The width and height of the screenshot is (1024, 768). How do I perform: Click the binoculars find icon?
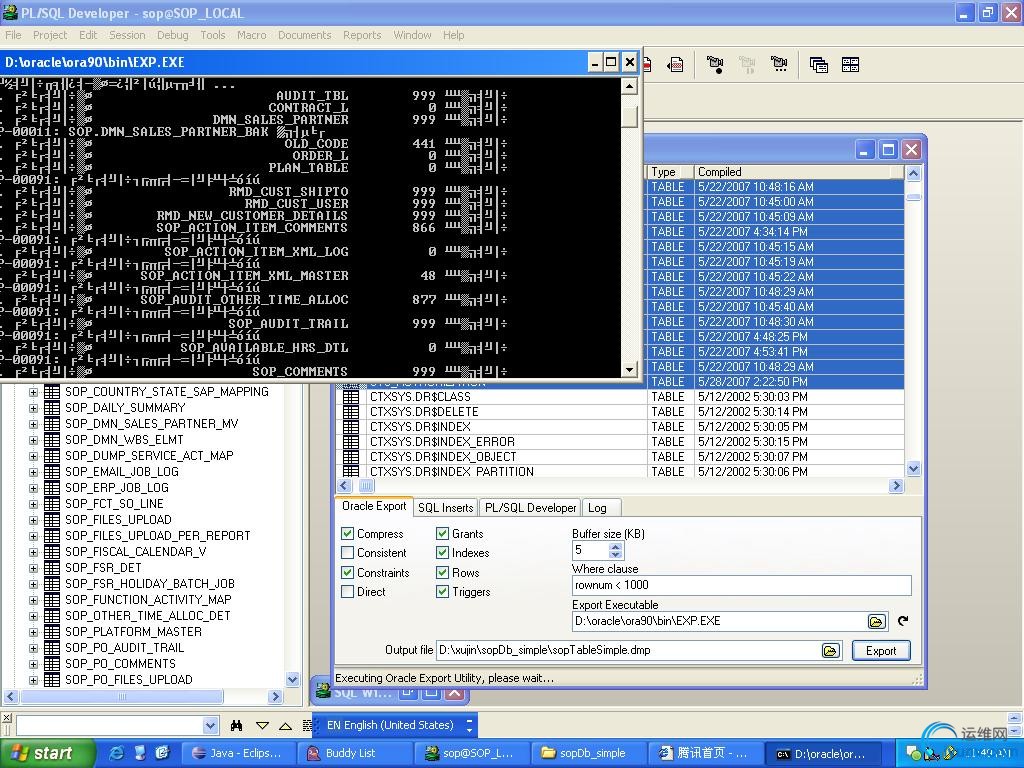[236, 726]
